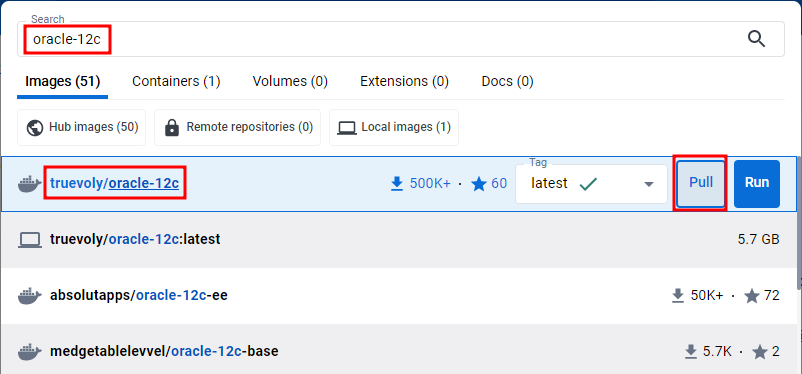Click the Tag dropdown arrow

pyautogui.click(x=649, y=184)
